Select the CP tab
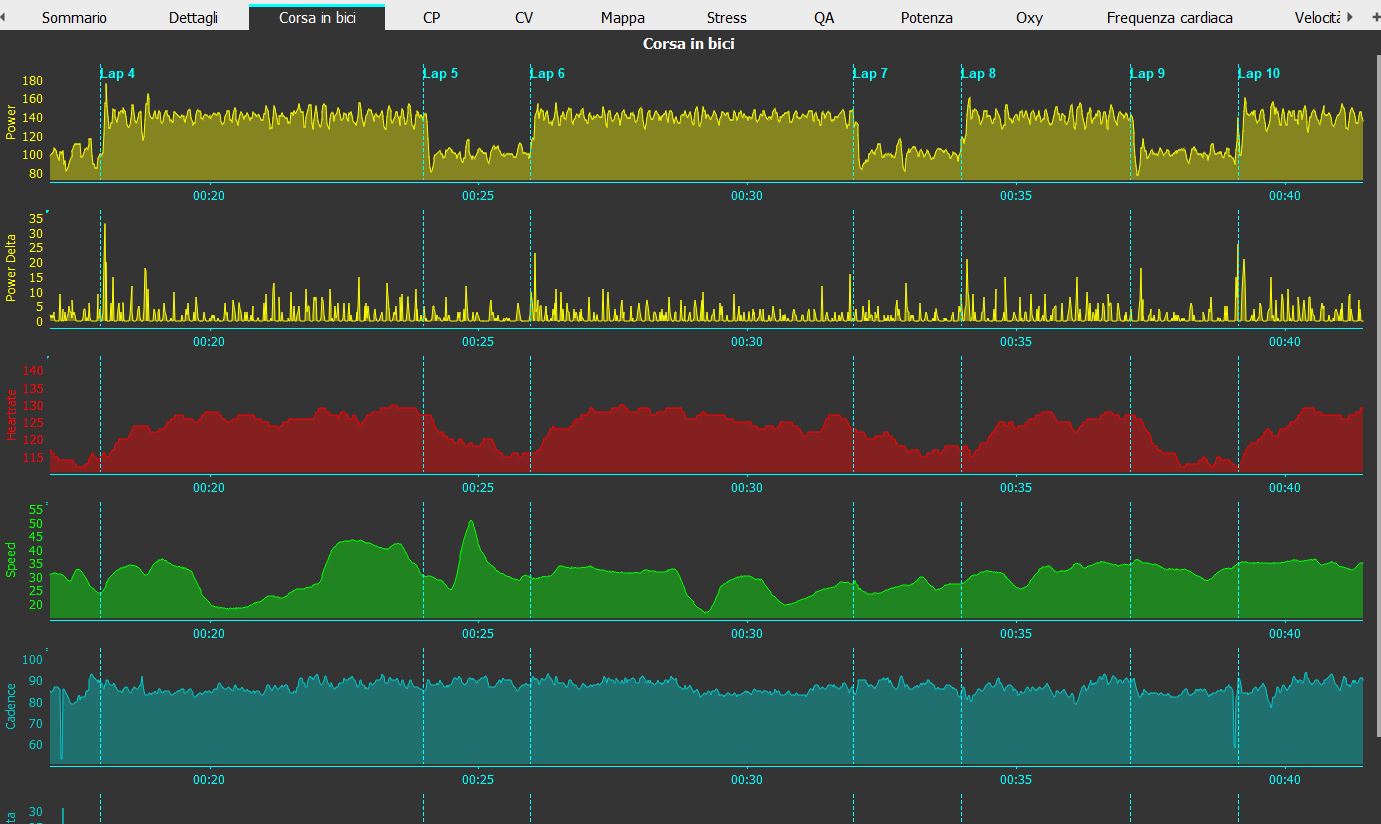The width and height of the screenshot is (1381, 824). pyautogui.click(x=431, y=17)
